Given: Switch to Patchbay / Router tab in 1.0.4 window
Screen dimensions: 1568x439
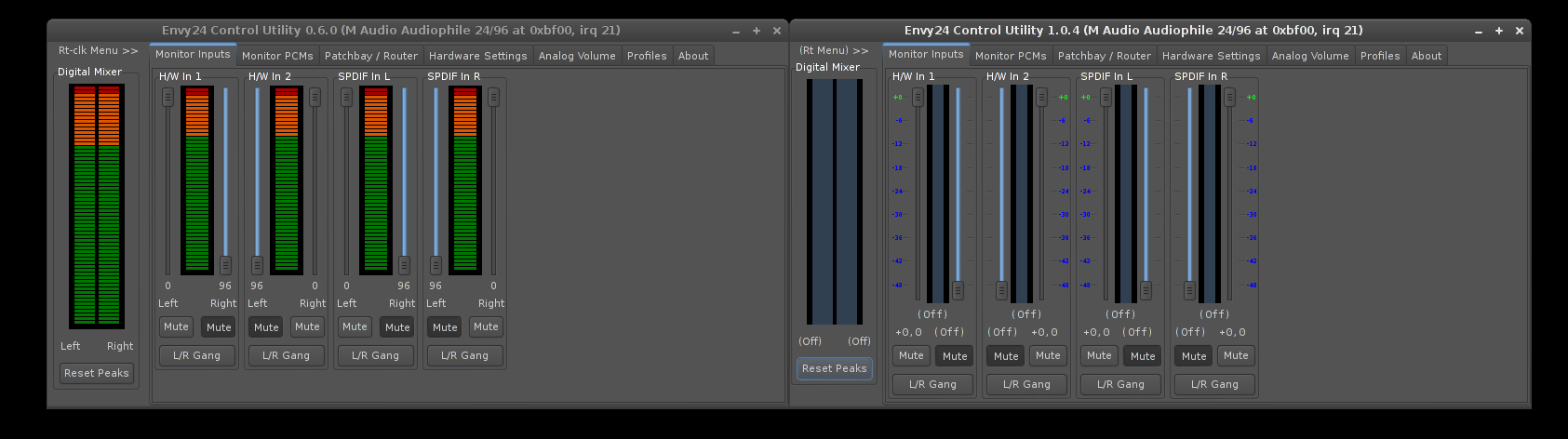Looking at the screenshot, I should point(1104,56).
